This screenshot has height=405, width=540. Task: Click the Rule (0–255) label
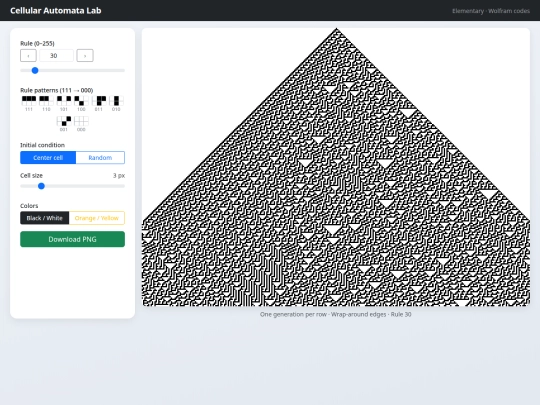pyautogui.click(x=37, y=43)
